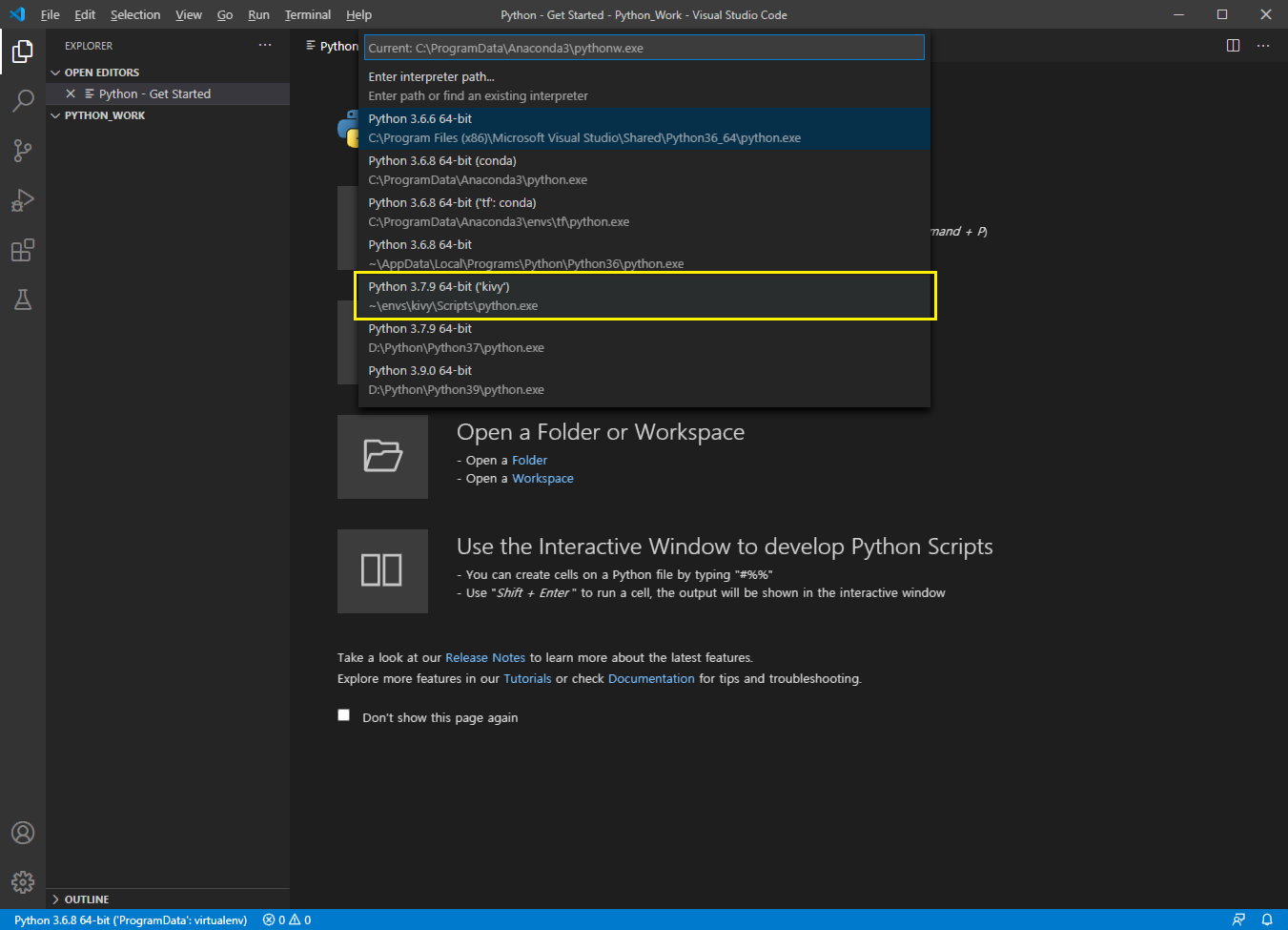Select Python 3.6.8 64-bit (conda) interpreter
The image size is (1288, 930).
coord(644,171)
